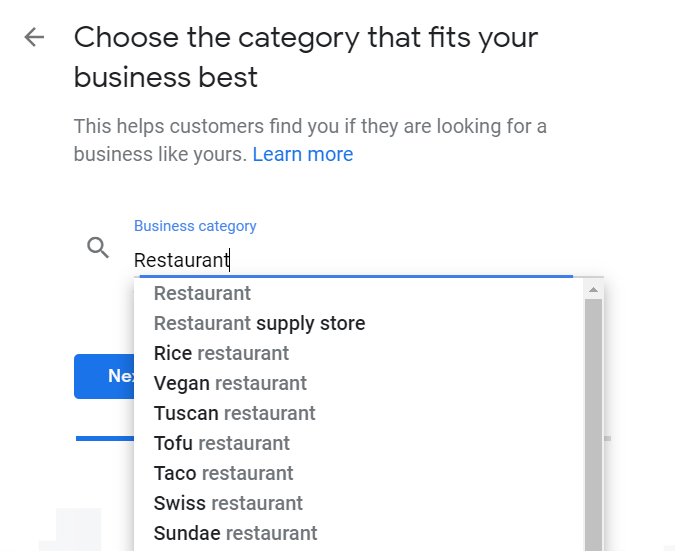Viewport: 675px width, 551px height.
Task: Select Restaurant supply store option
Action: (259, 323)
